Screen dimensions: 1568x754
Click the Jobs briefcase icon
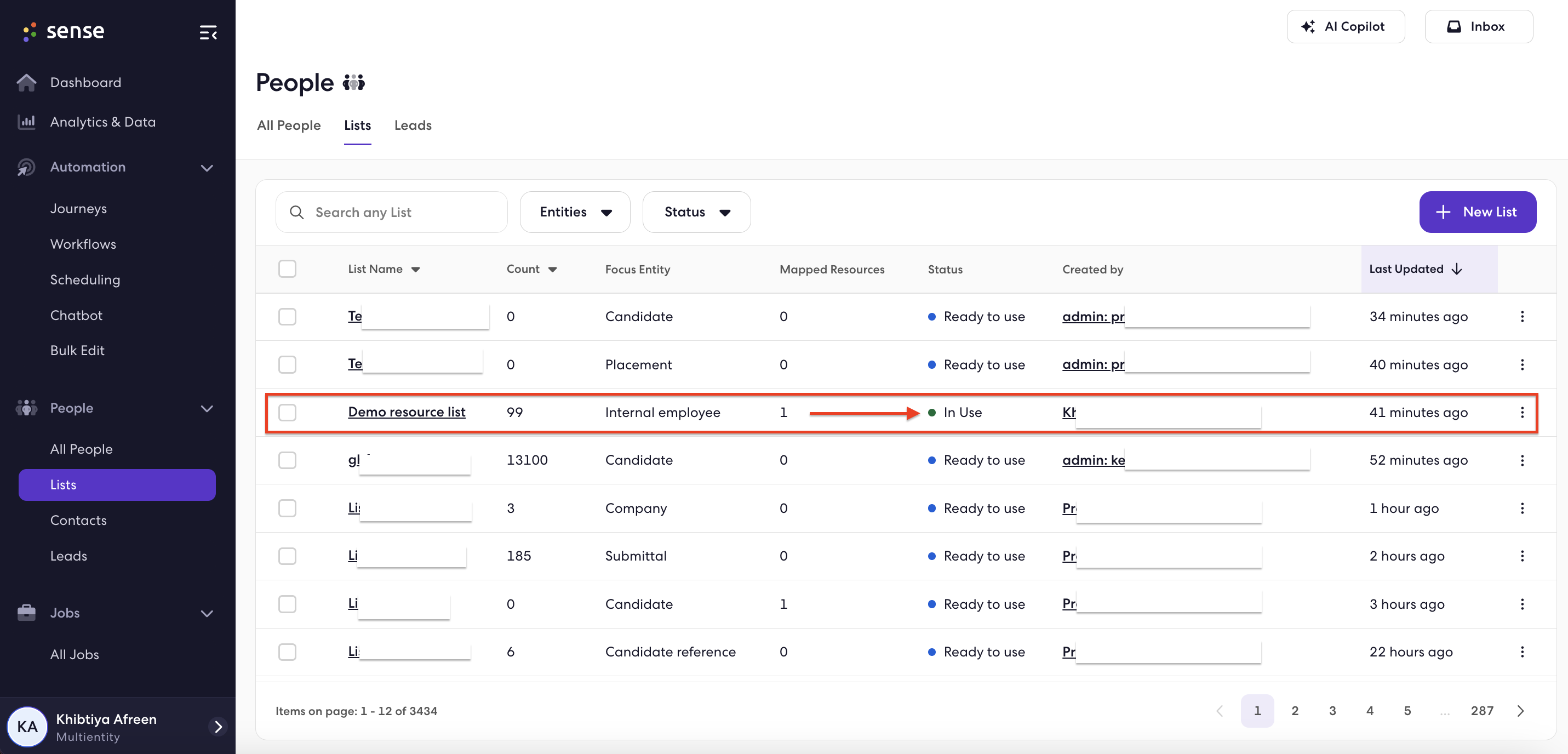tap(26, 613)
